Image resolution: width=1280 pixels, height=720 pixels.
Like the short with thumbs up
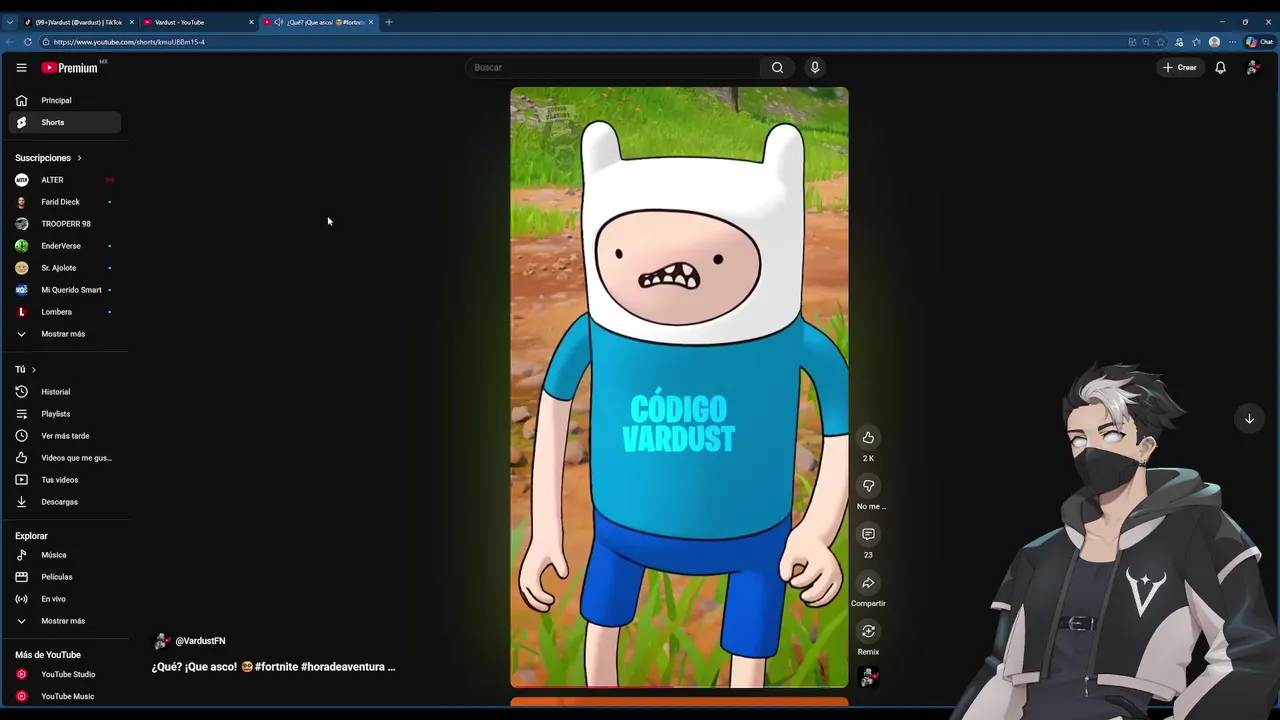point(868,437)
